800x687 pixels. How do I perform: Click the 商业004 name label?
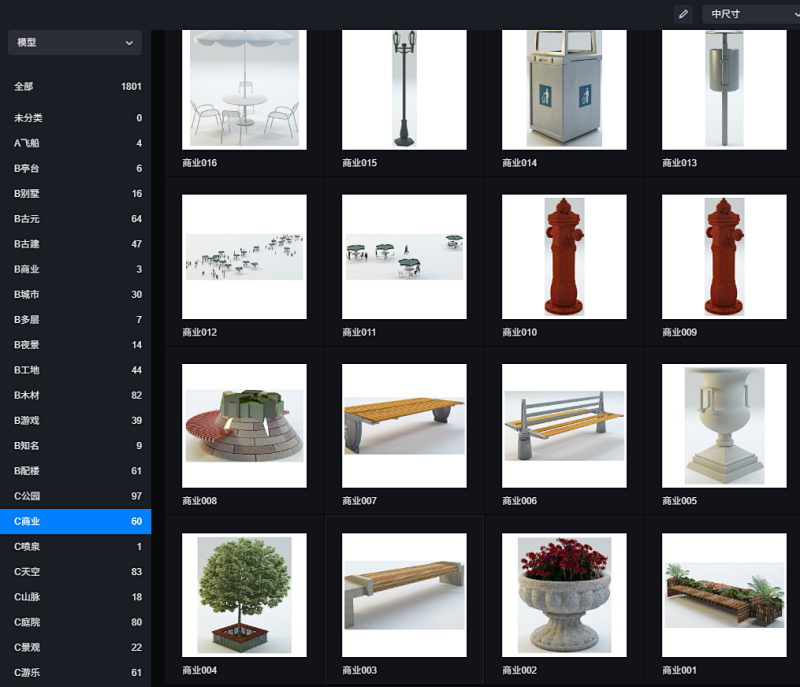click(199, 670)
